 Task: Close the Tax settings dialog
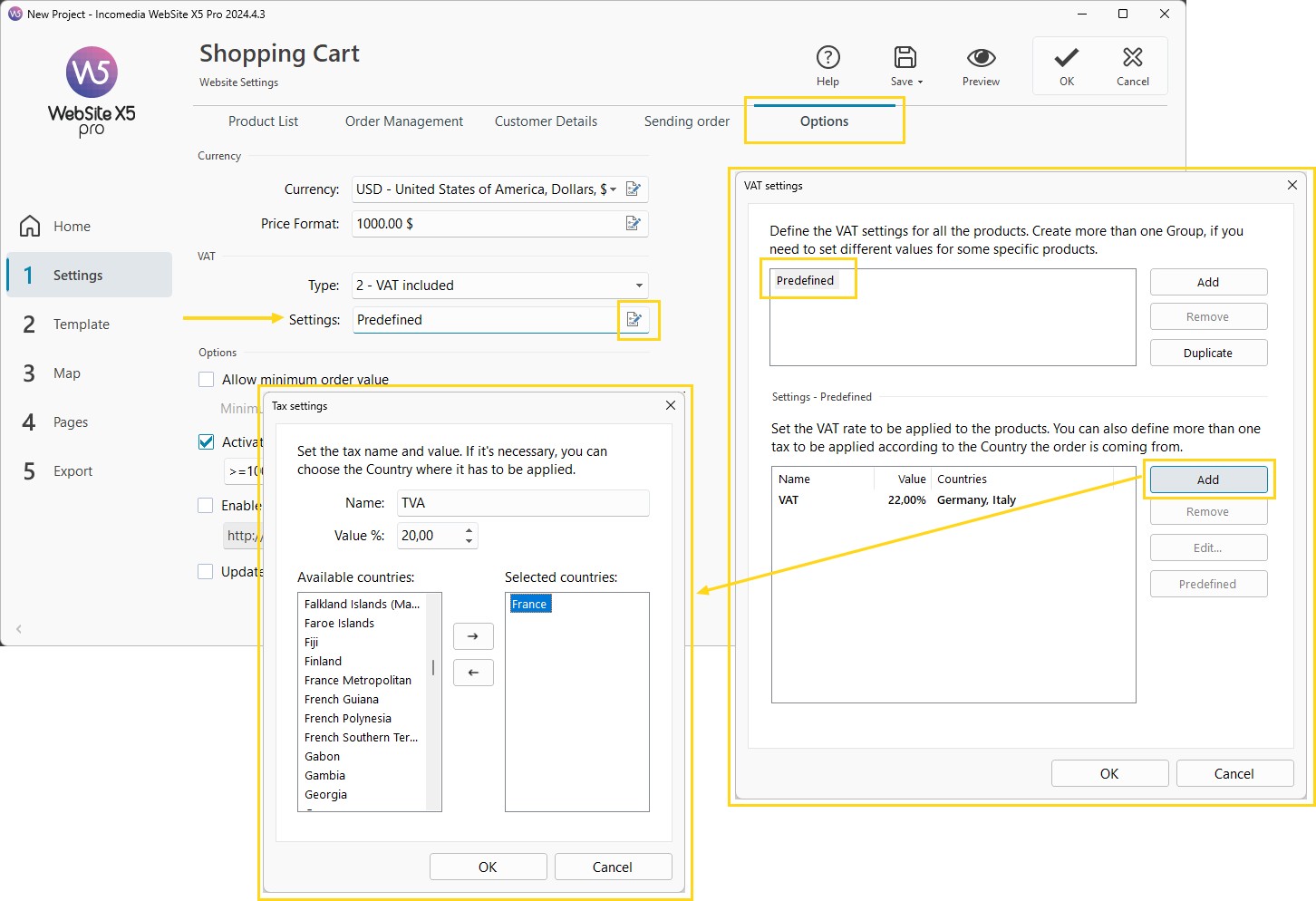click(x=671, y=406)
